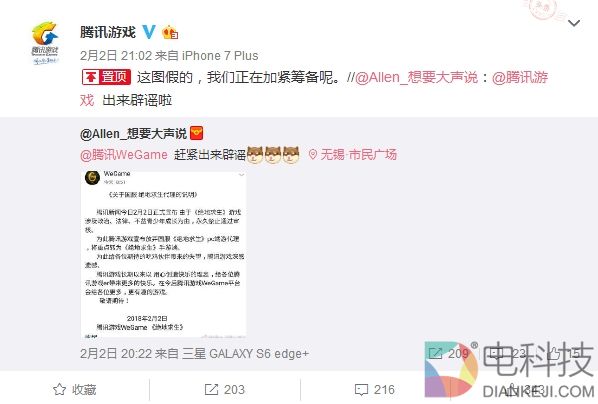Click the membership crown badge icon

pyautogui.click(x=170, y=32)
